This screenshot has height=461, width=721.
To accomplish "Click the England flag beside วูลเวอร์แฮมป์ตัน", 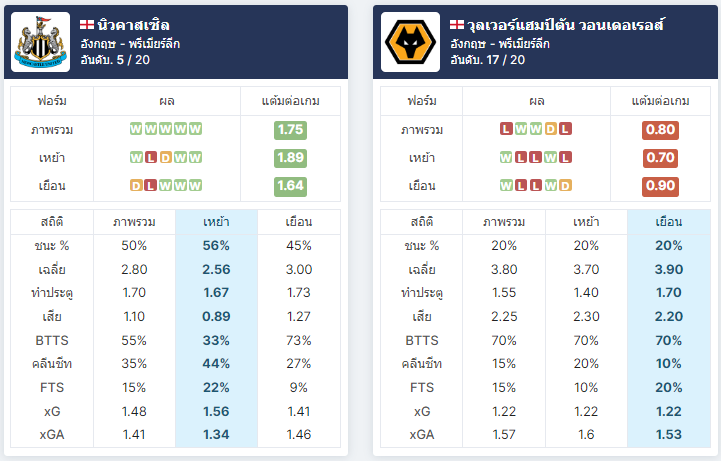I will pos(457,24).
